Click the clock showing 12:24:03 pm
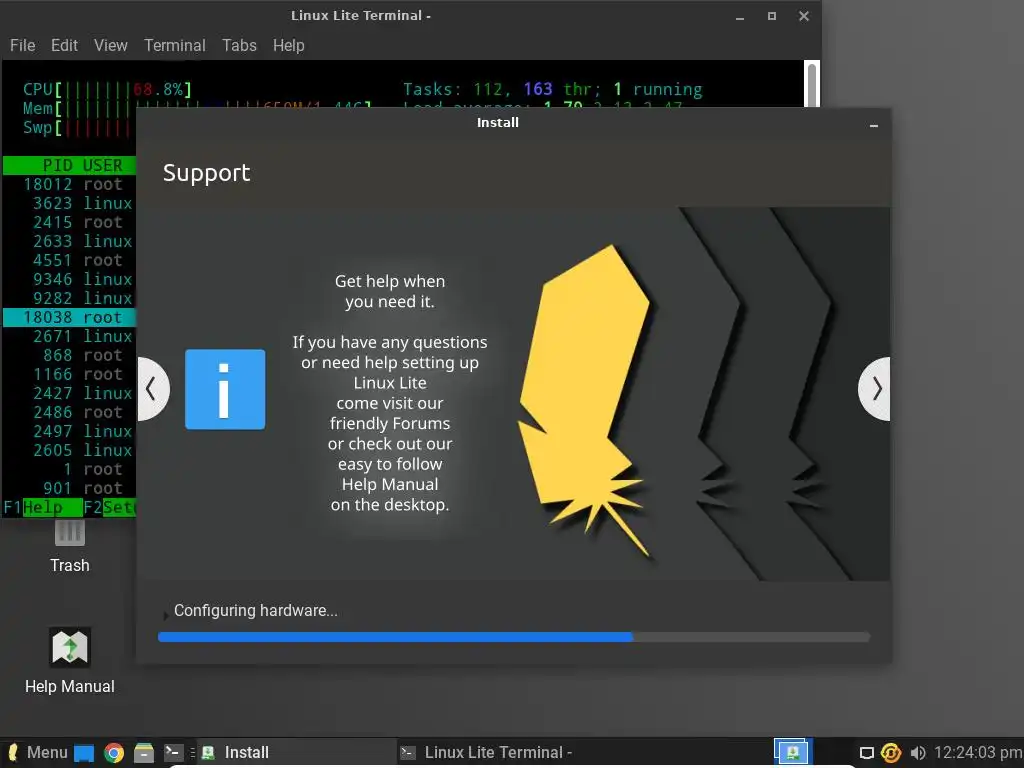1024x768 pixels. point(978,752)
